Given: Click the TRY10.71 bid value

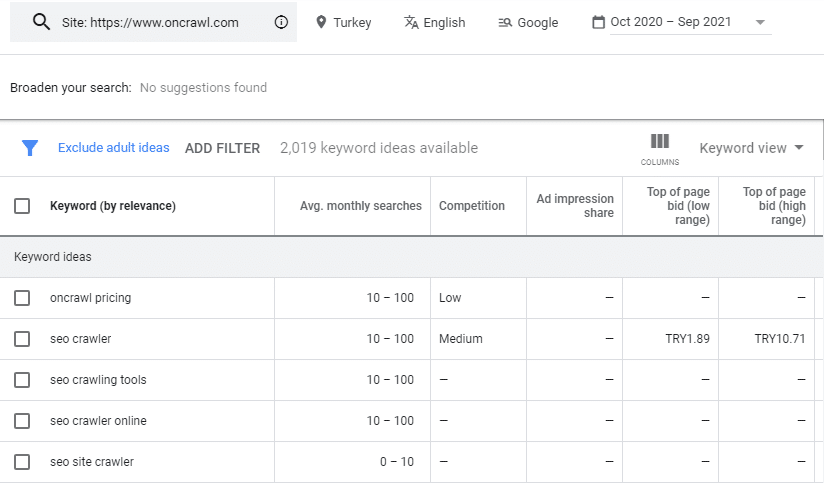Looking at the screenshot, I should (x=780, y=338).
